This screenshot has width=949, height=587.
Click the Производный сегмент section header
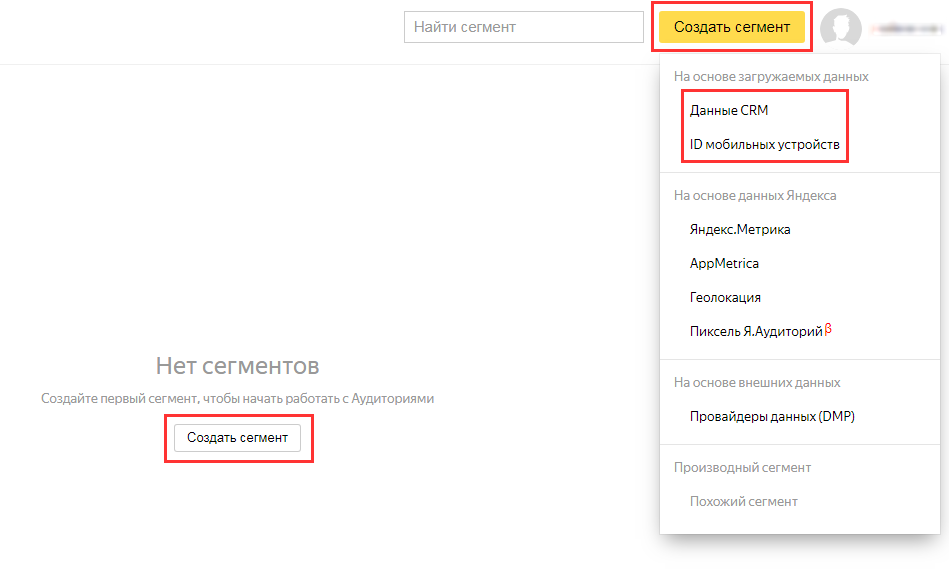(742, 467)
